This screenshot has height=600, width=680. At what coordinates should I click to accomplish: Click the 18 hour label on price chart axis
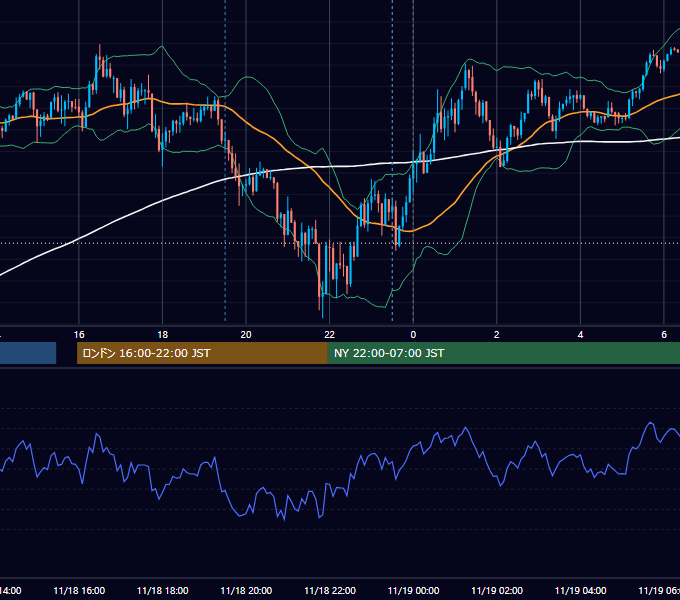(163, 335)
